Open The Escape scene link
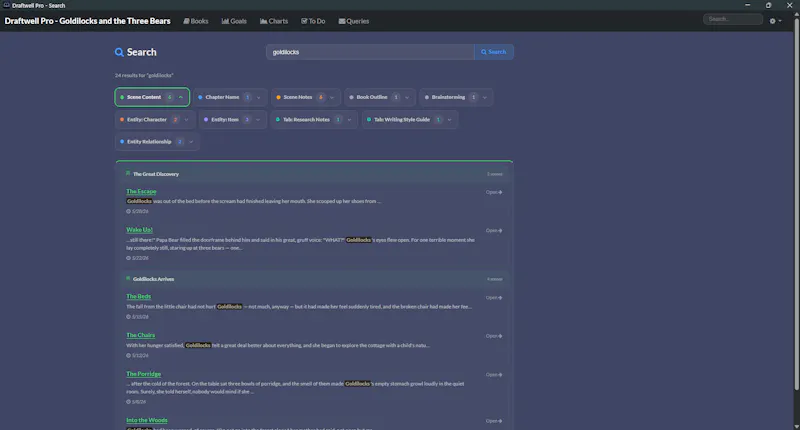800x430 pixels. 141,191
